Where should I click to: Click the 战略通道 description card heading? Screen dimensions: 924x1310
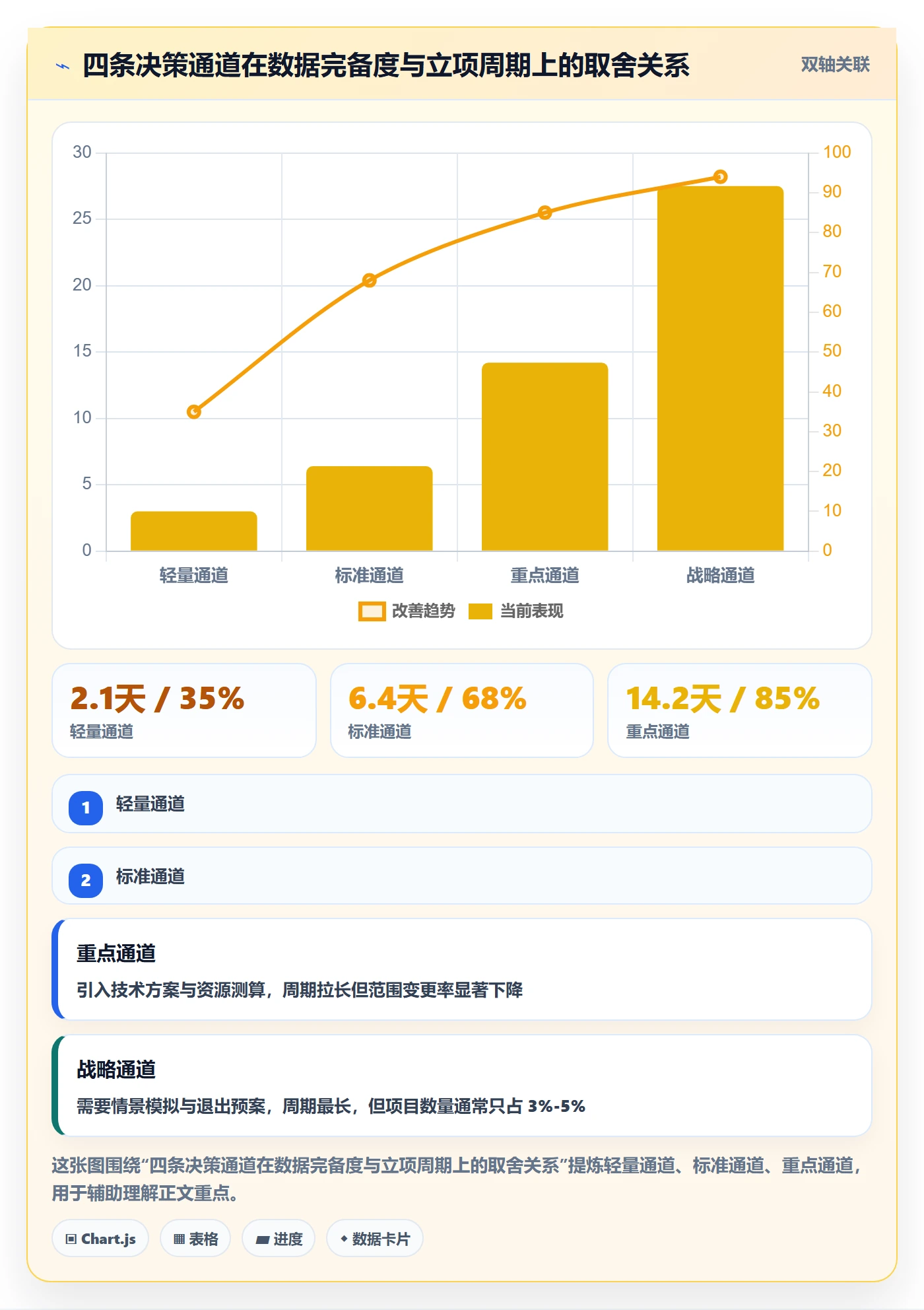[116, 1070]
